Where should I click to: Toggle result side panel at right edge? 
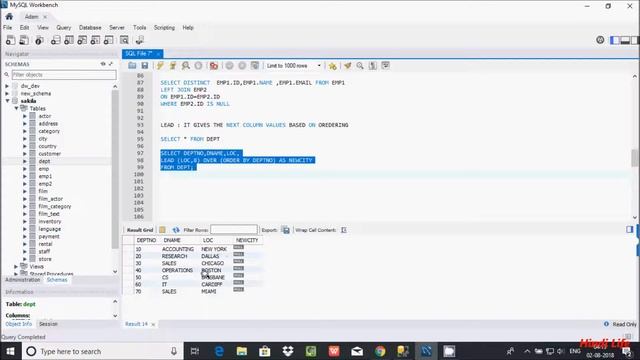(x=629, y=229)
